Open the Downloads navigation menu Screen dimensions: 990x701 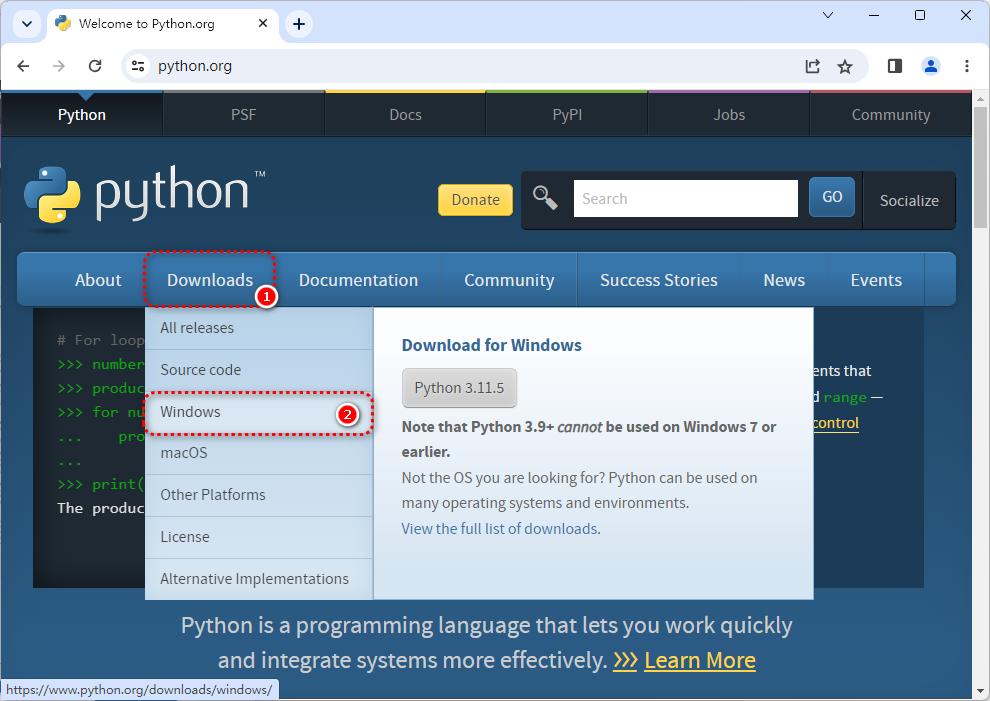210,280
